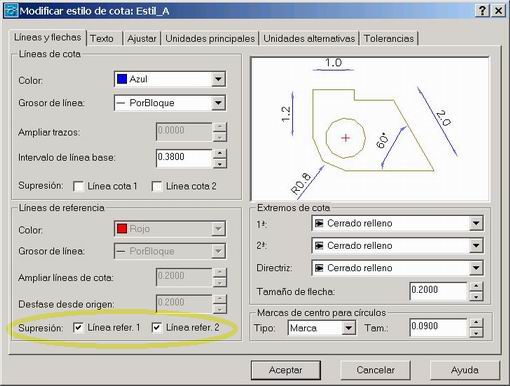
Task: Increase center mark Tam. spinner up arrow
Action: [476, 323]
